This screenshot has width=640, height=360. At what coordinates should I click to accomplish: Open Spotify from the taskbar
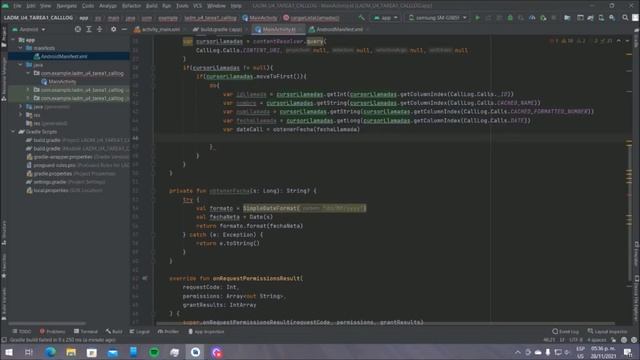(154, 352)
